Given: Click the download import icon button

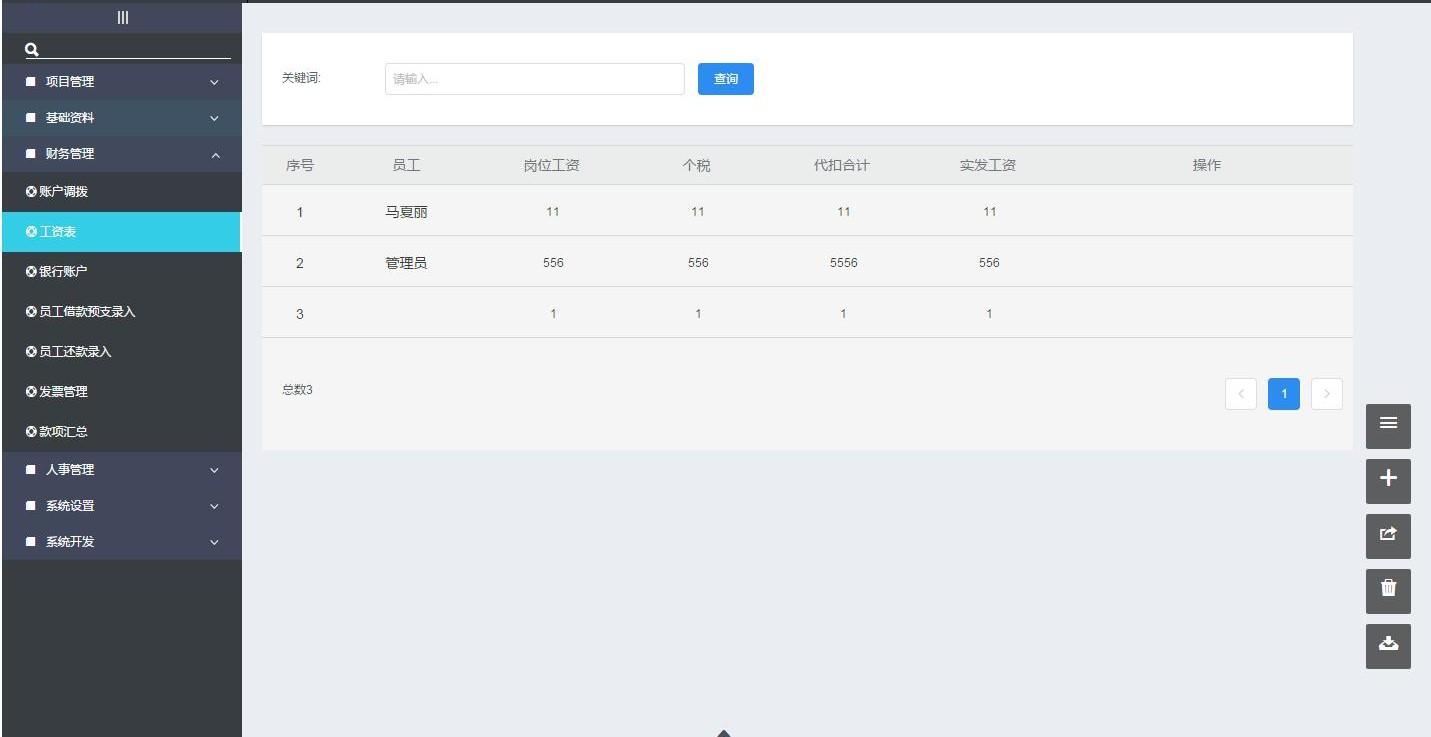Looking at the screenshot, I should click(x=1388, y=646).
